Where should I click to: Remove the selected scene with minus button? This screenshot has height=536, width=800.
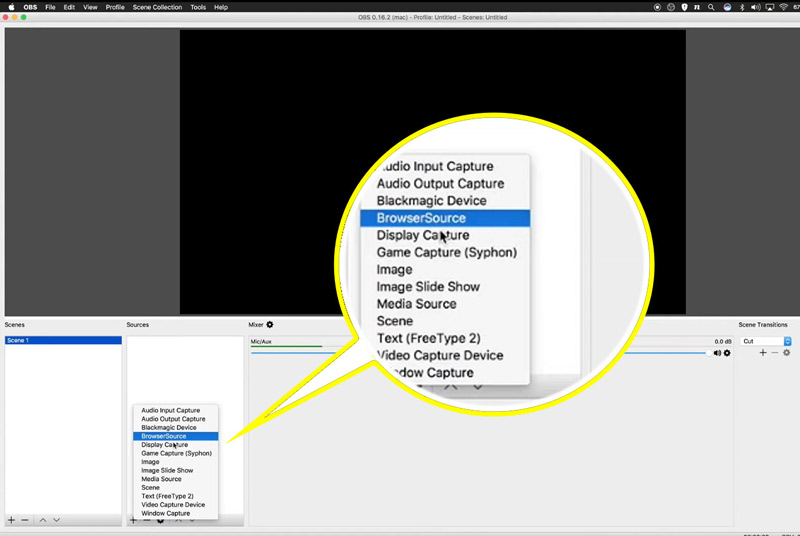(x=25, y=520)
